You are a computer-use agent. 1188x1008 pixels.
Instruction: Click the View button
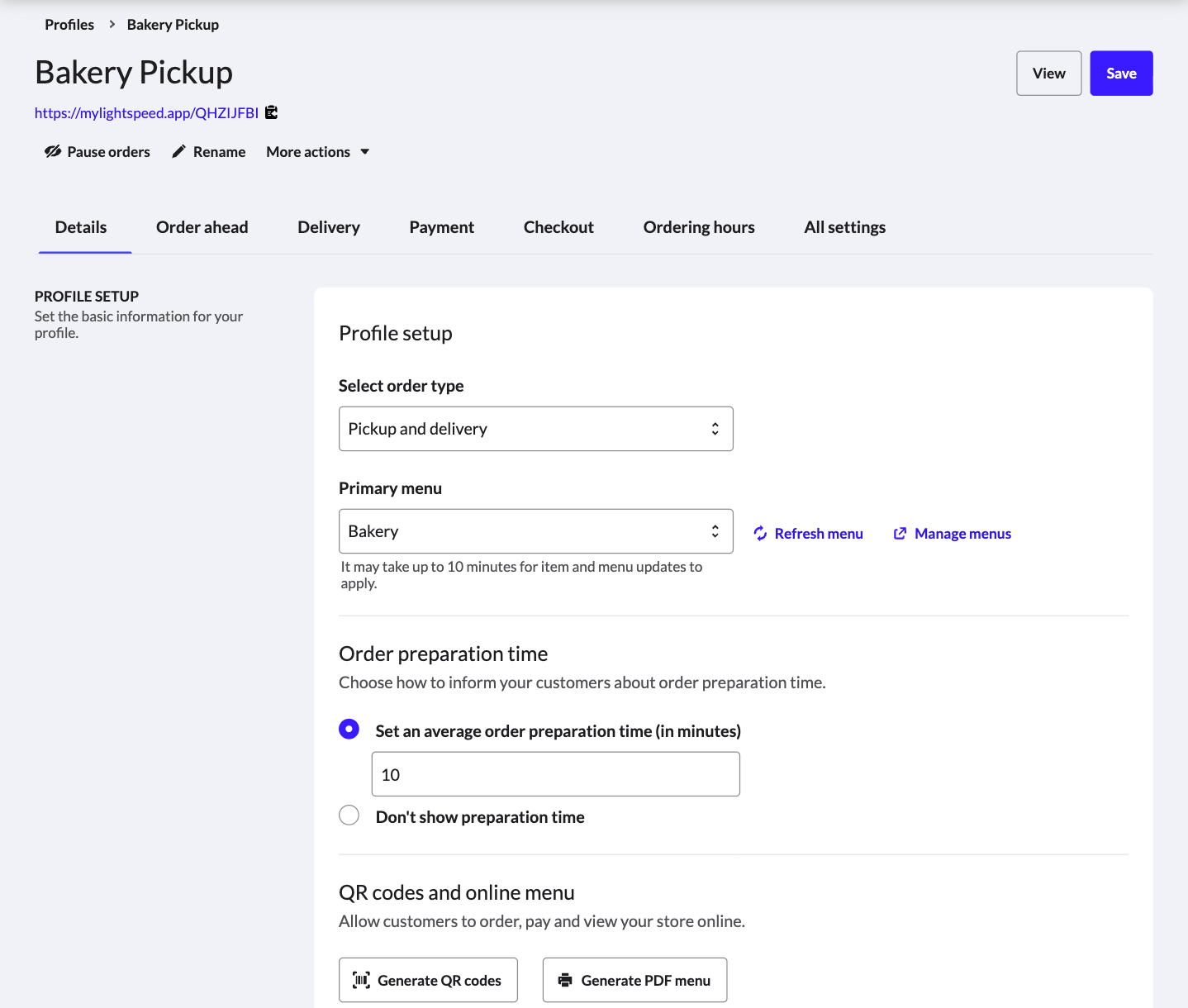click(1048, 74)
